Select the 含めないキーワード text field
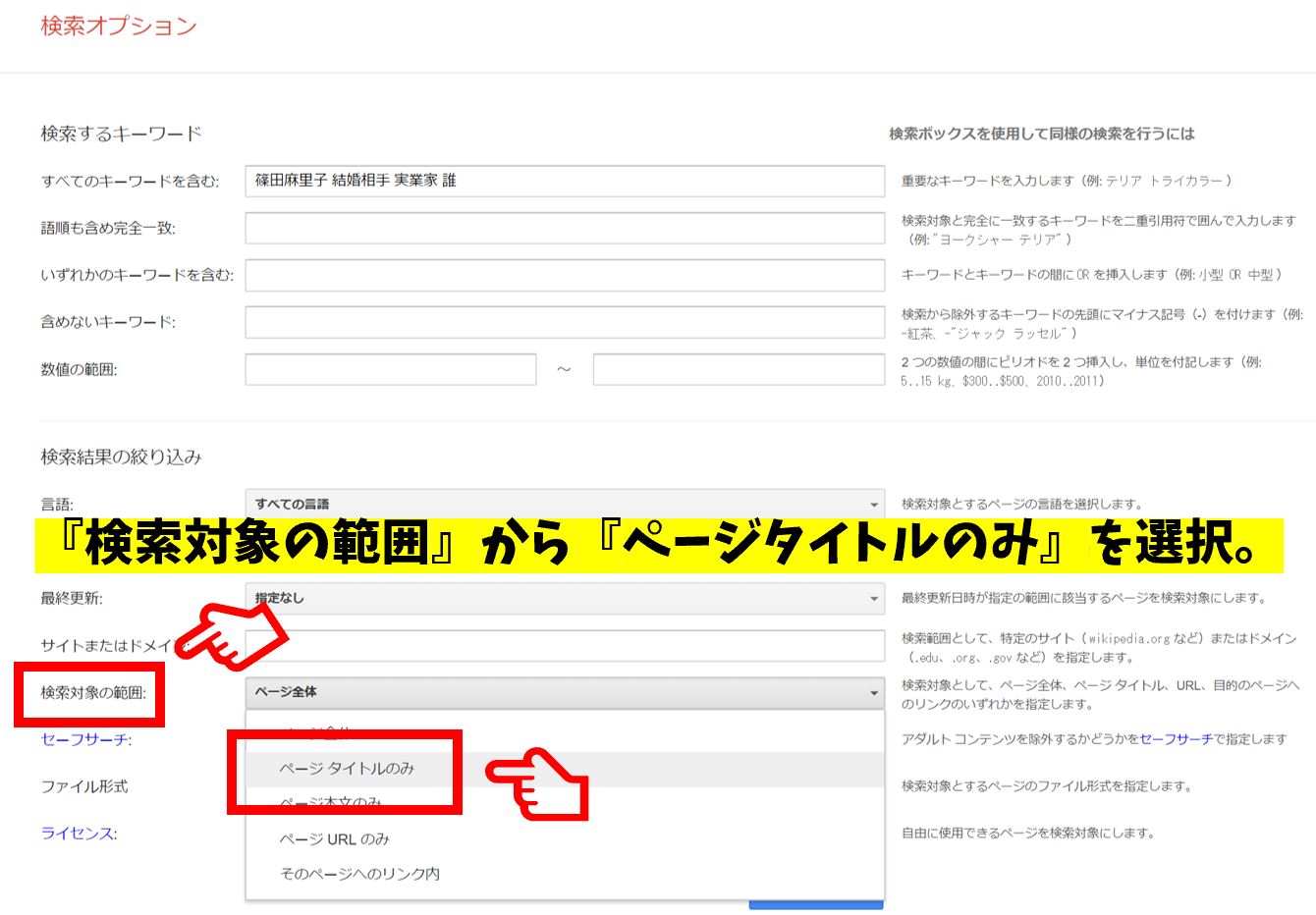The width and height of the screenshot is (1316, 915). point(565,322)
